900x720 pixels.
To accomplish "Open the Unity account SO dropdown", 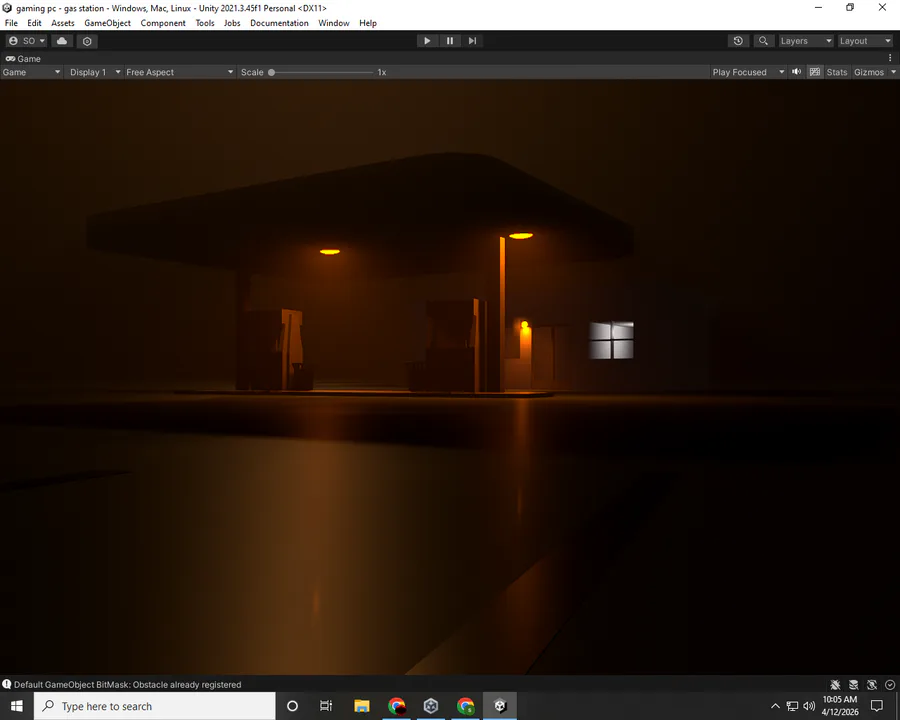I will (x=26, y=41).
